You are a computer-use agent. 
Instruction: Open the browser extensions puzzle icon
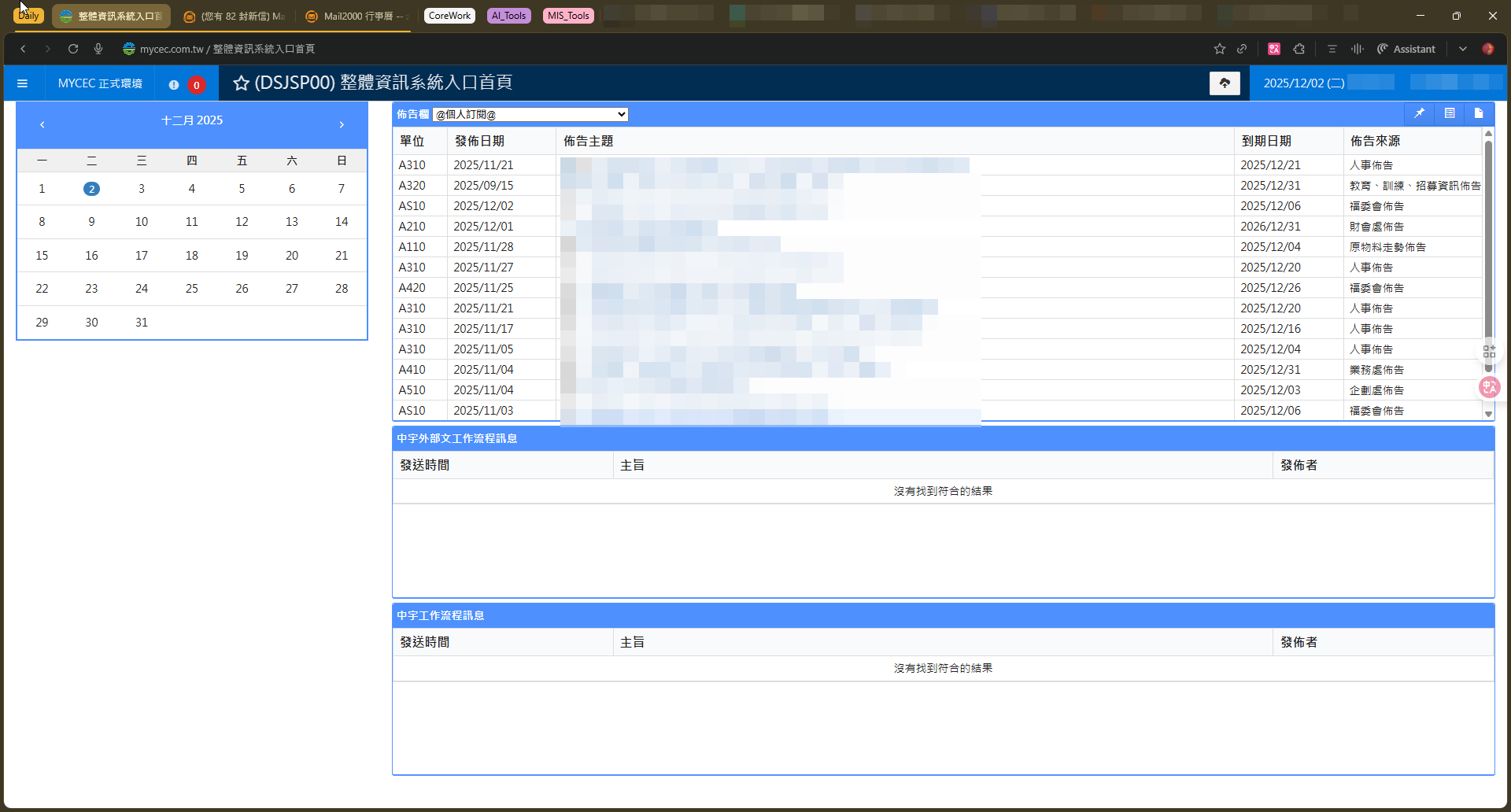click(x=1299, y=49)
